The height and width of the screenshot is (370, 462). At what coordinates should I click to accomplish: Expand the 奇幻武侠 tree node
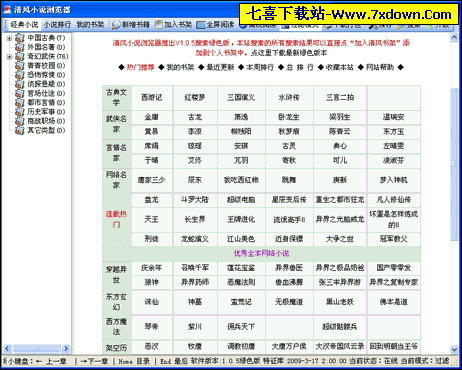[10, 56]
